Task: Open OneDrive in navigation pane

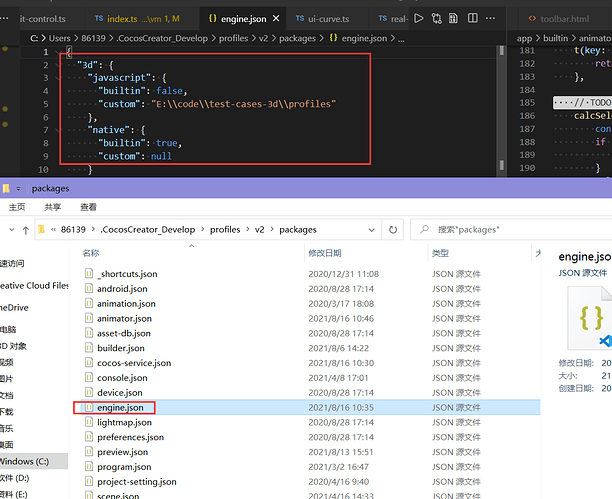Action: (14, 308)
